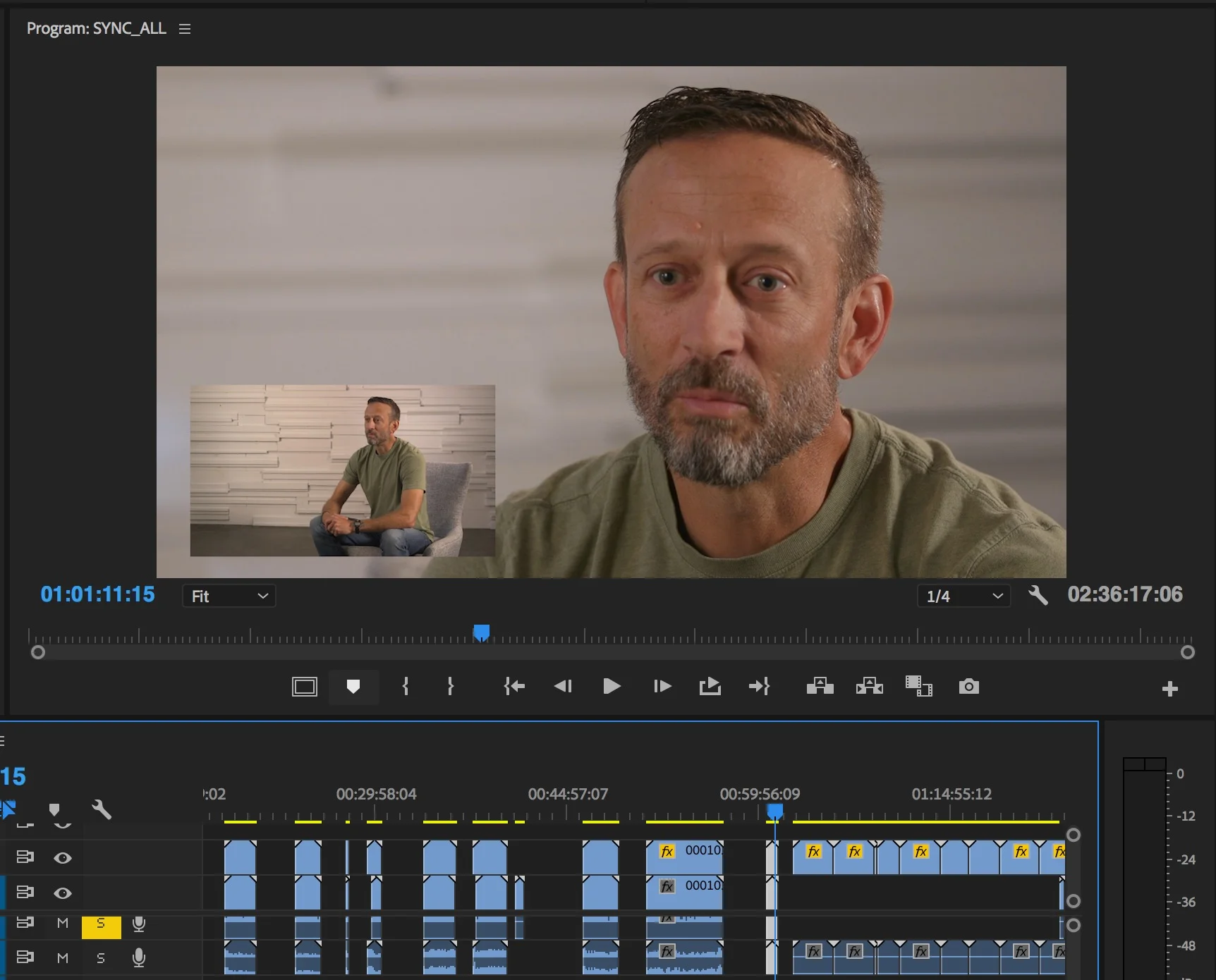1216x980 pixels.
Task: Go to In point button
Action: [514, 687]
